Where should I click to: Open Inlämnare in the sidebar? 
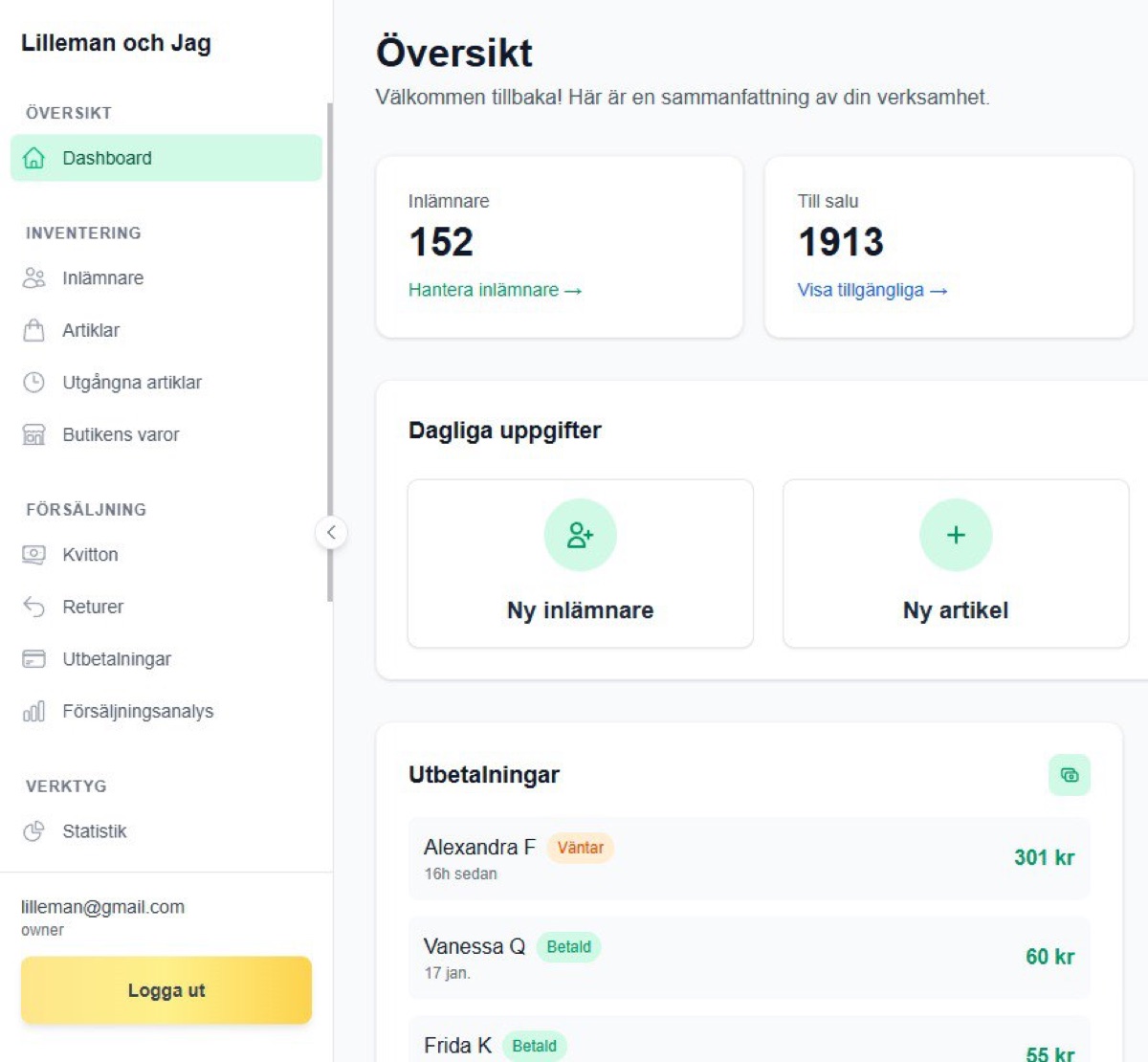point(166,277)
